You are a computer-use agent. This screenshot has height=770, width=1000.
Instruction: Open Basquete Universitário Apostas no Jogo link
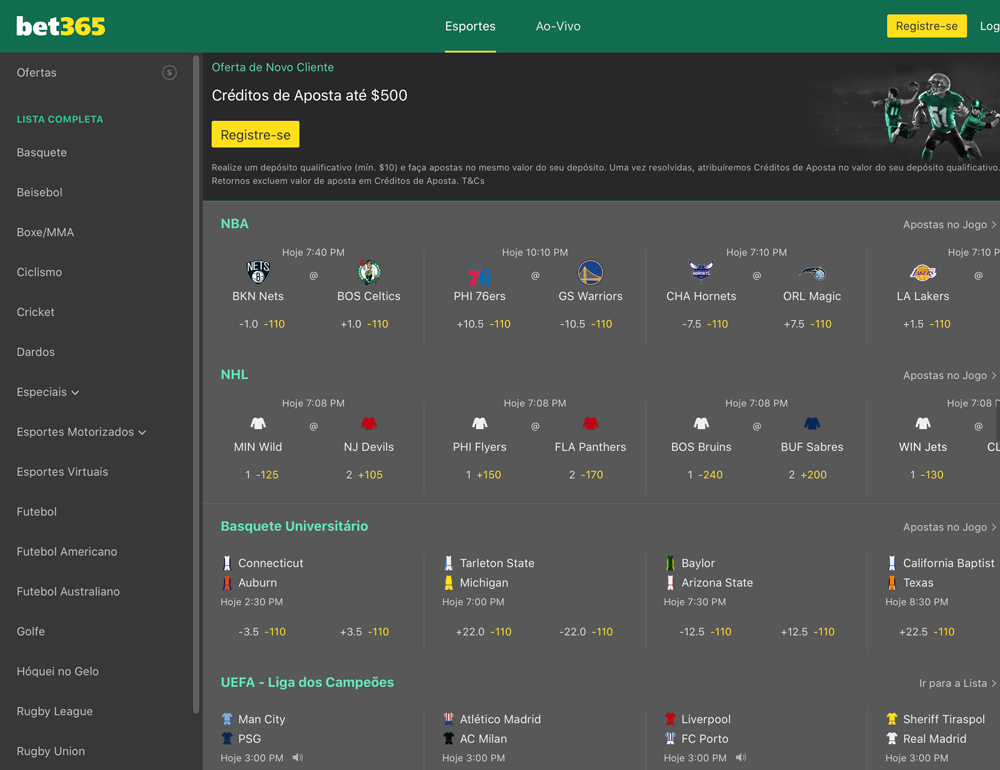(x=949, y=527)
